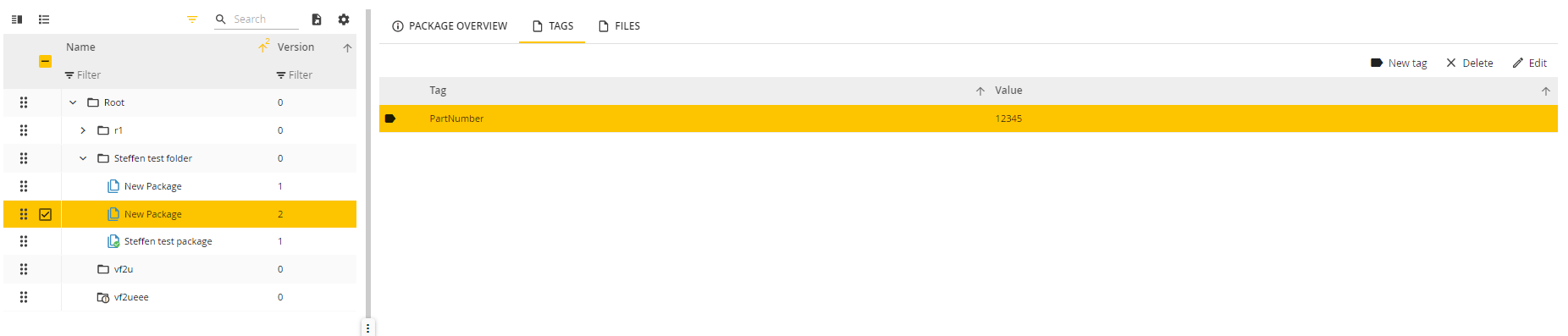The width and height of the screenshot is (1568, 336).
Task: Click the tag icon in PartNumber row
Action: coord(390,118)
